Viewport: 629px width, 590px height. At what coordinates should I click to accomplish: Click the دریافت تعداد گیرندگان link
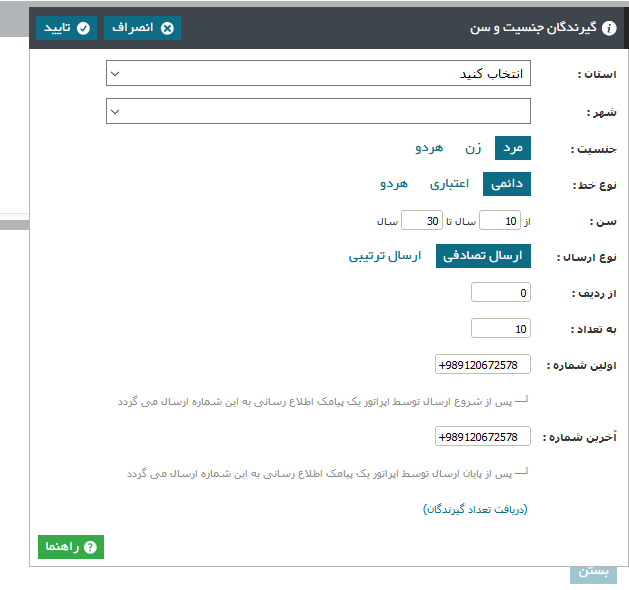tap(475, 509)
